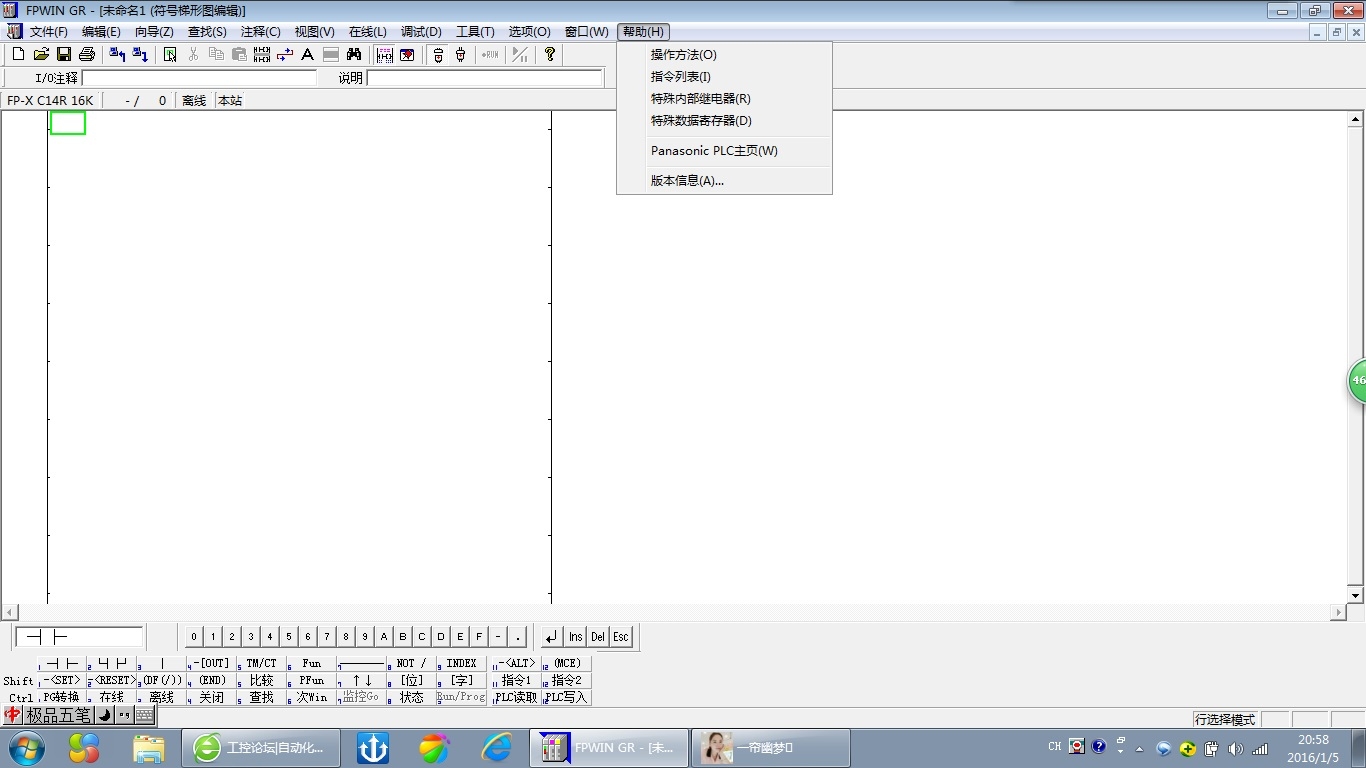The height and width of the screenshot is (768, 1366).
Task: Open the Internet Explorer taskbar icon
Action: [x=497, y=747]
